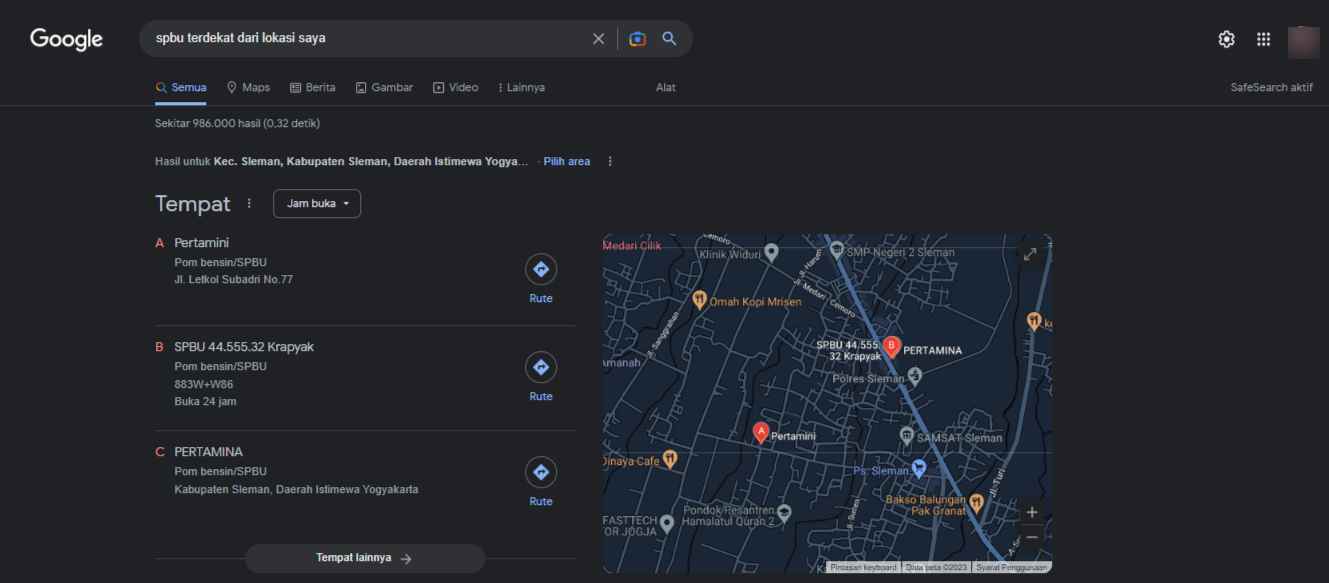The image size is (1329, 583).
Task: Click route icon for PERTAMINA
Action: tap(541, 472)
